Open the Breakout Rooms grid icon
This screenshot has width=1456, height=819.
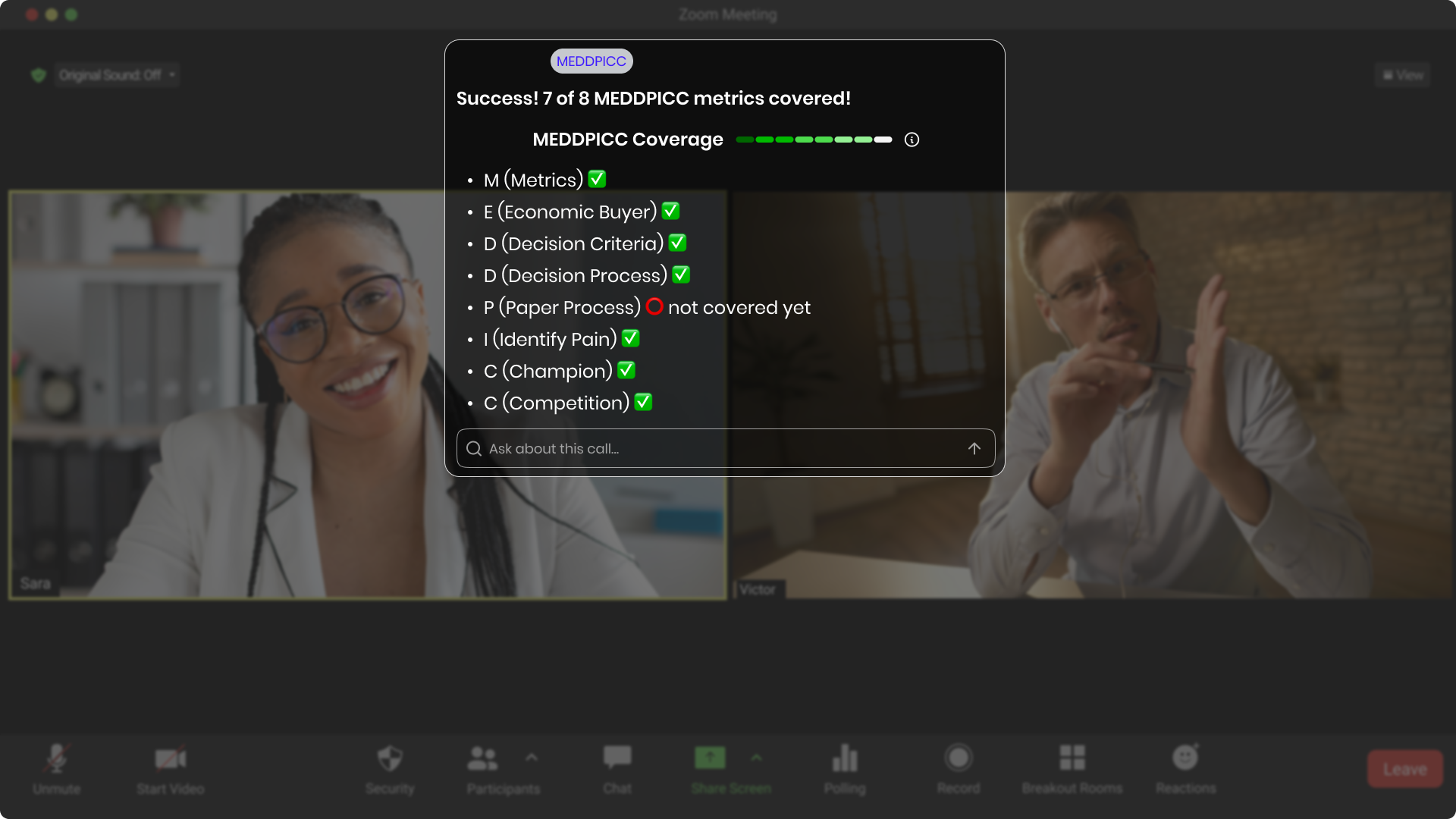coord(1072,758)
